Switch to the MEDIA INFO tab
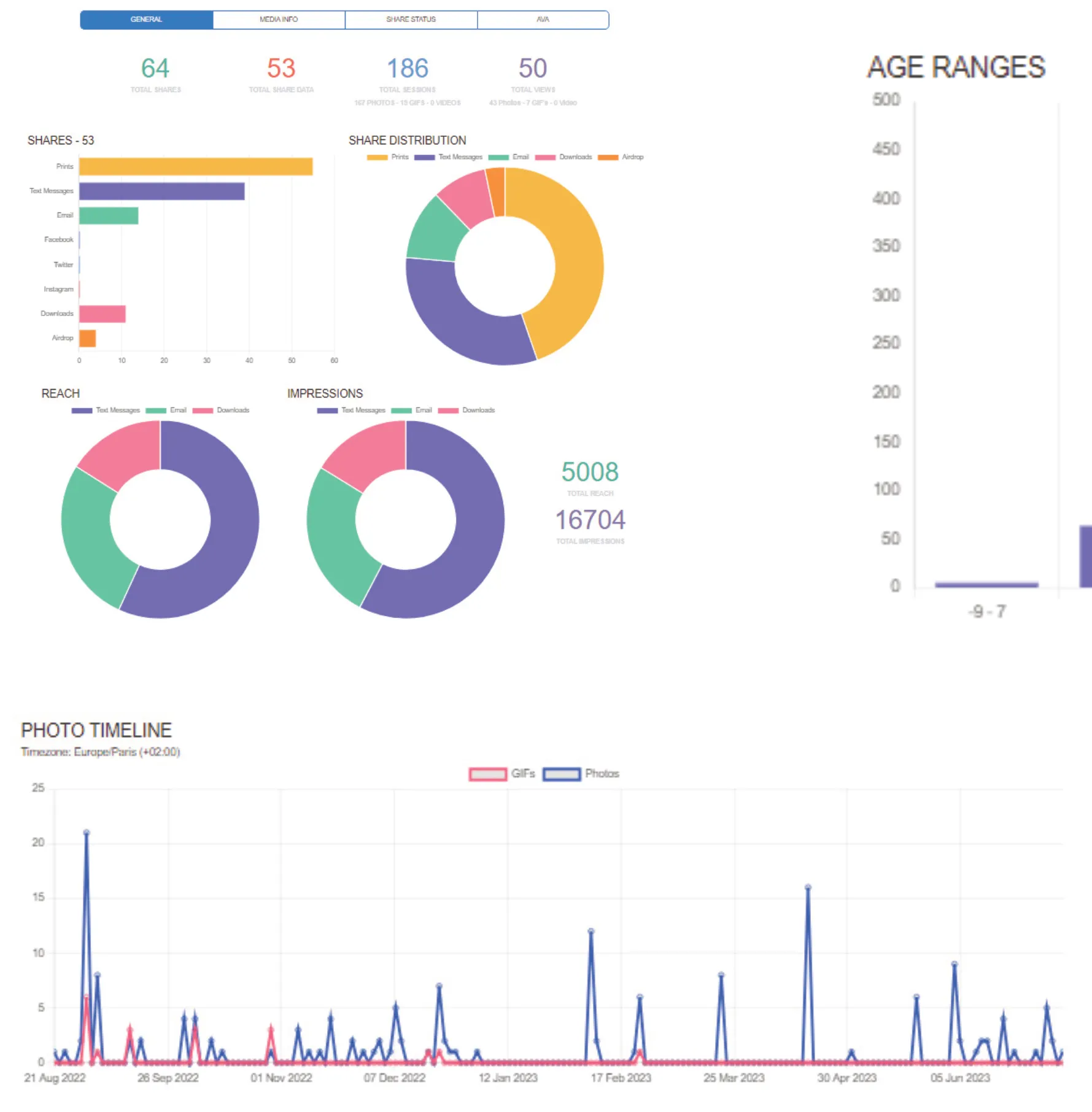This screenshot has height=1112, width=1092. [279, 20]
